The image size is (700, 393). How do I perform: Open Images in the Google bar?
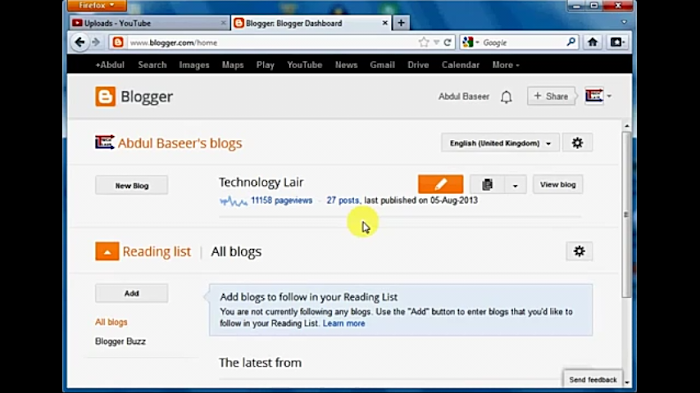pos(194,65)
